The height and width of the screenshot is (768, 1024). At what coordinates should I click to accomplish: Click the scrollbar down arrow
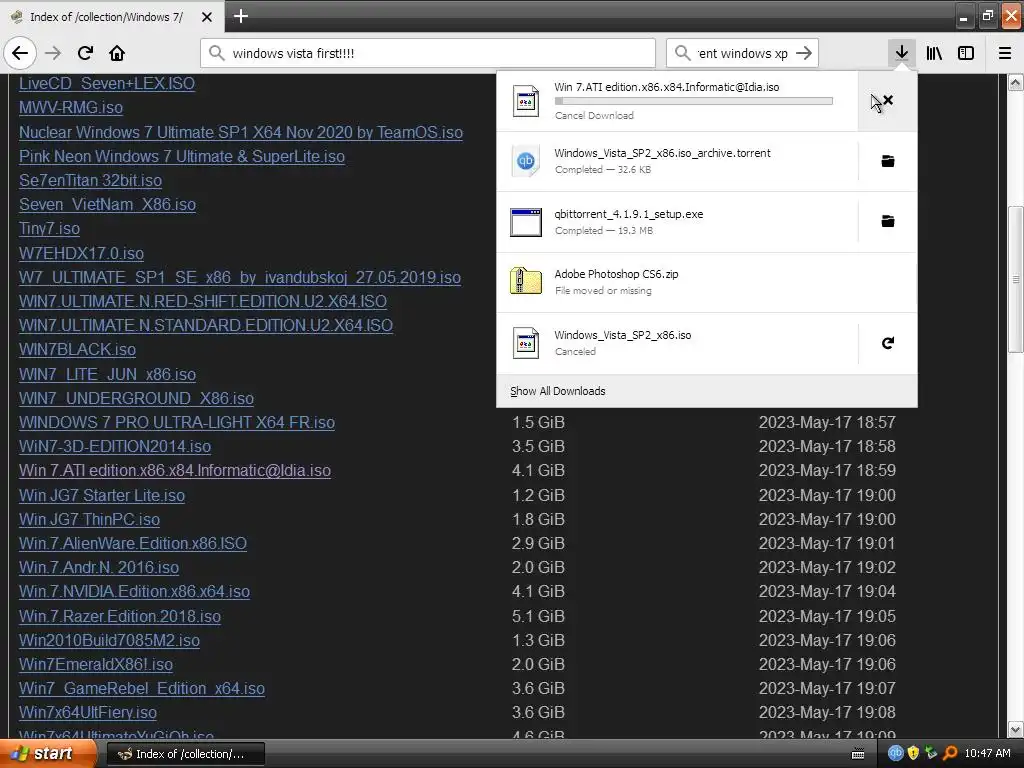coord(1016,729)
